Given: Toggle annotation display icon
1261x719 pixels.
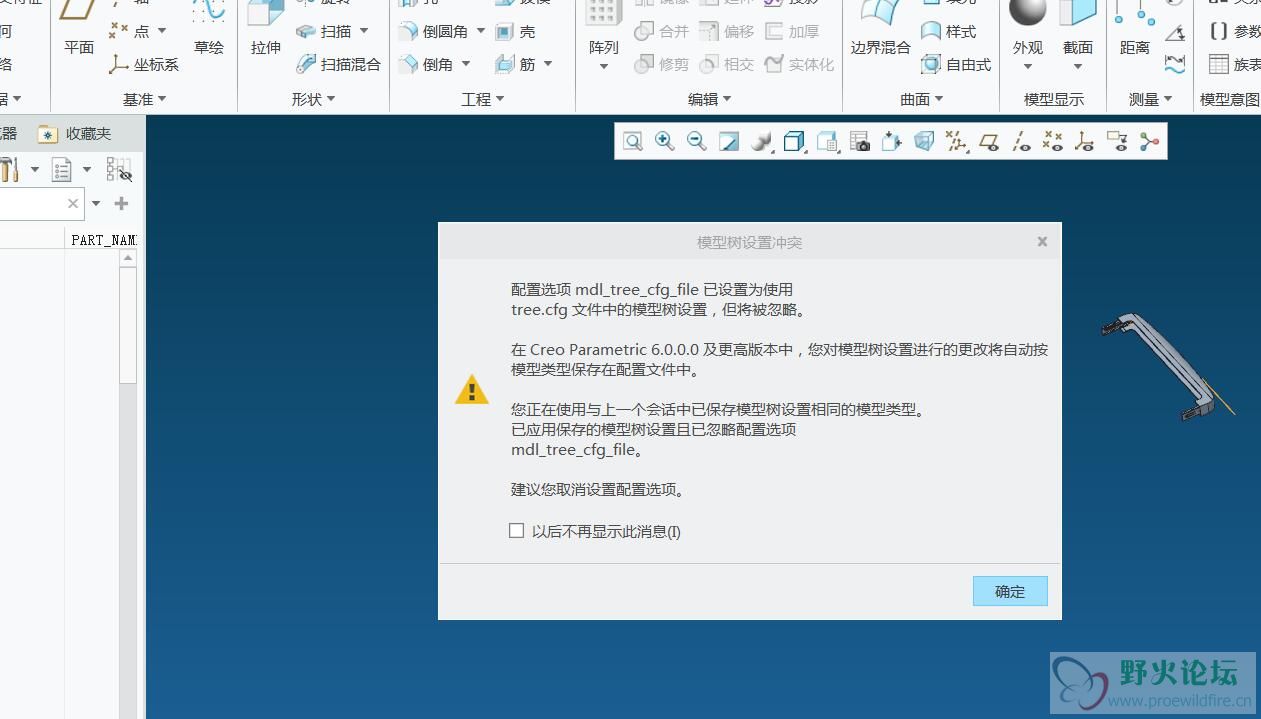Looking at the screenshot, I should pyautogui.click(x=1117, y=142).
